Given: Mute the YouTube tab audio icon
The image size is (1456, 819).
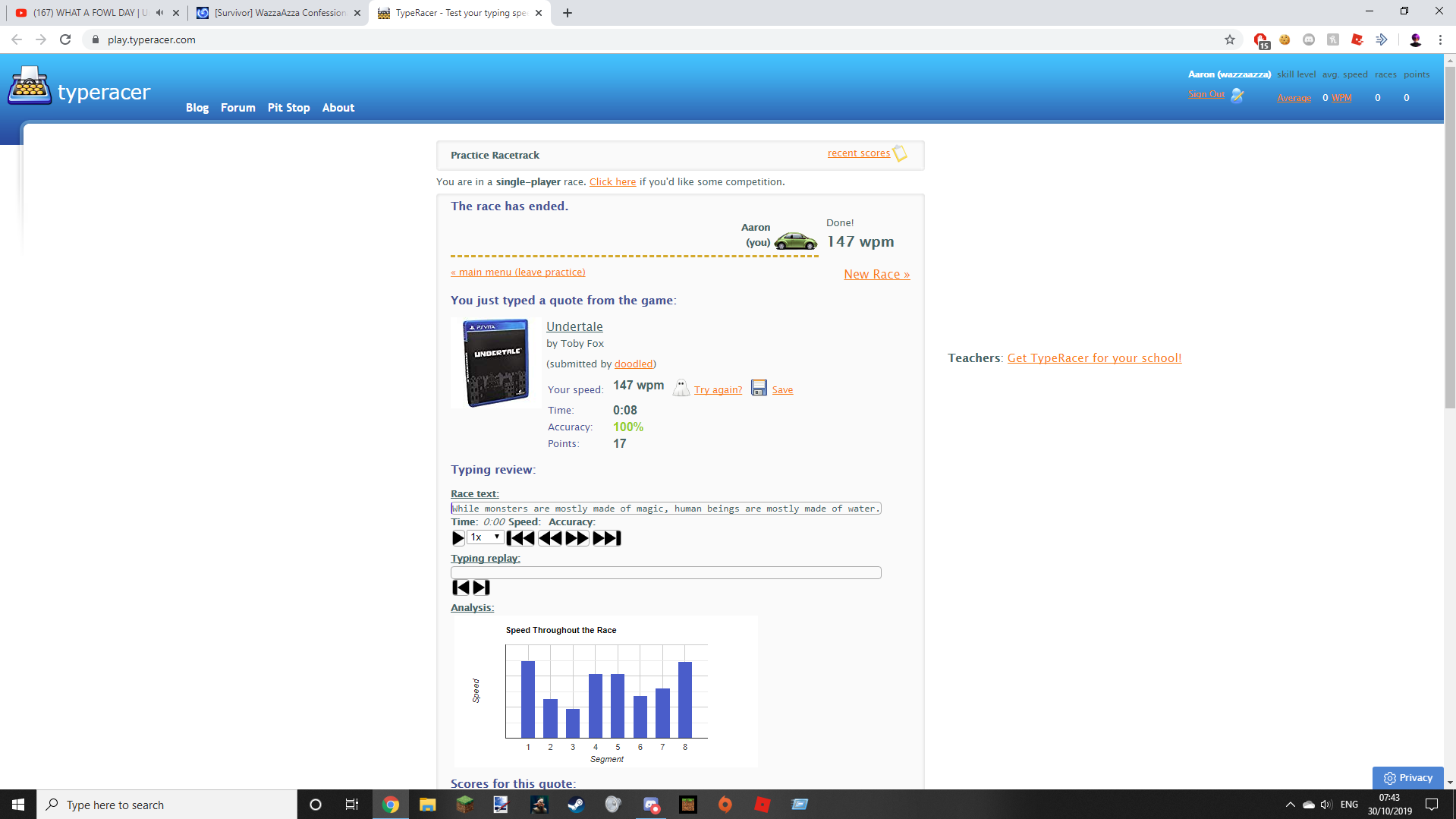Looking at the screenshot, I should pos(159,13).
